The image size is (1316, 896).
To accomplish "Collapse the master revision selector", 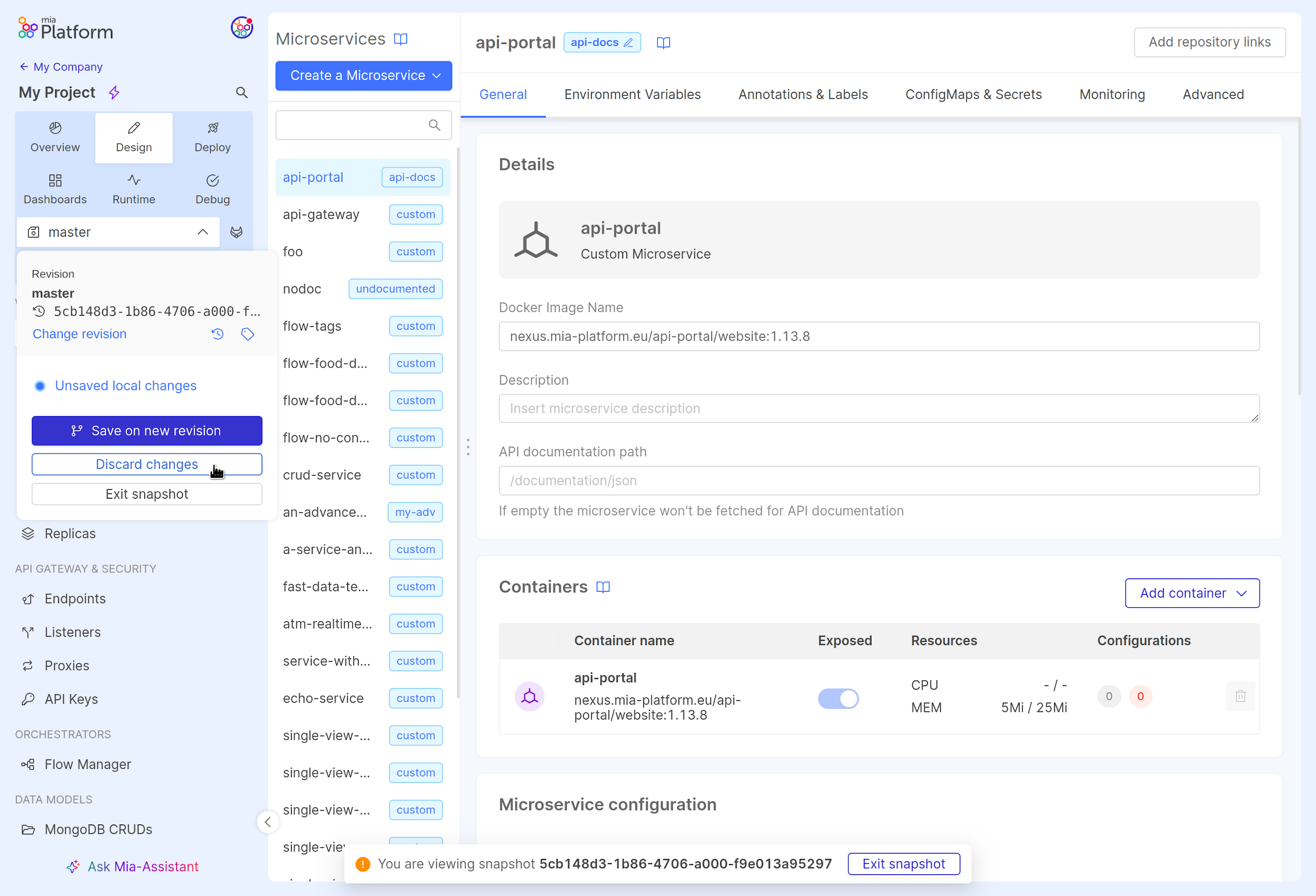I will click(202, 232).
